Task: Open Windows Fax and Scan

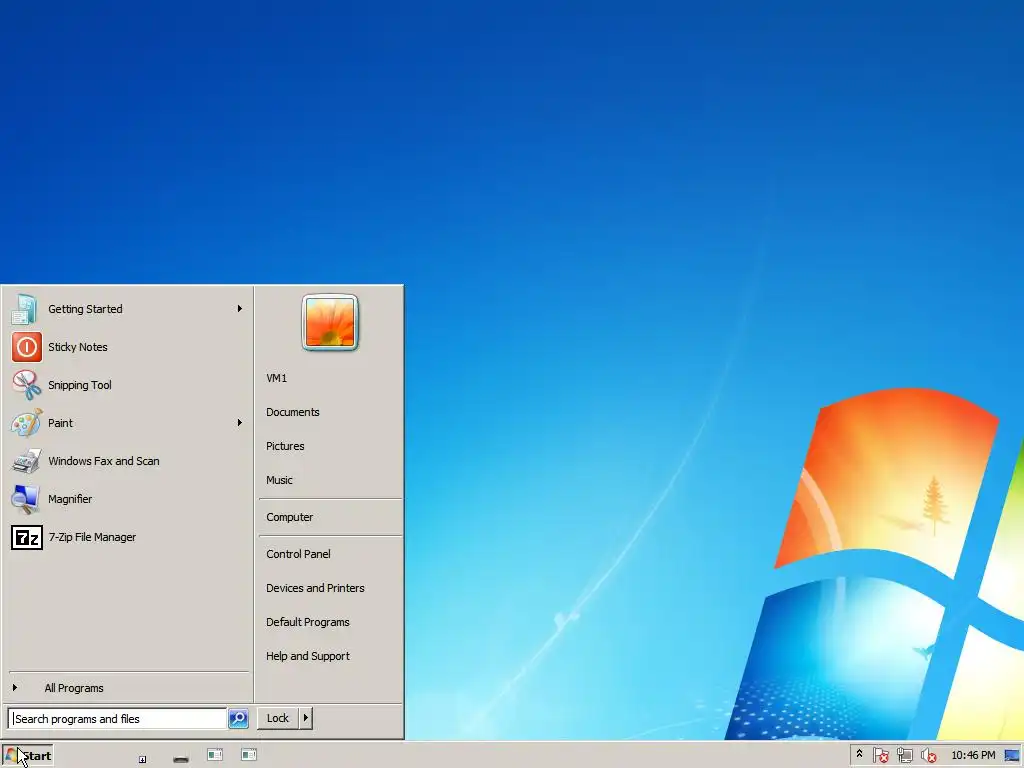Action: coord(127,460)
